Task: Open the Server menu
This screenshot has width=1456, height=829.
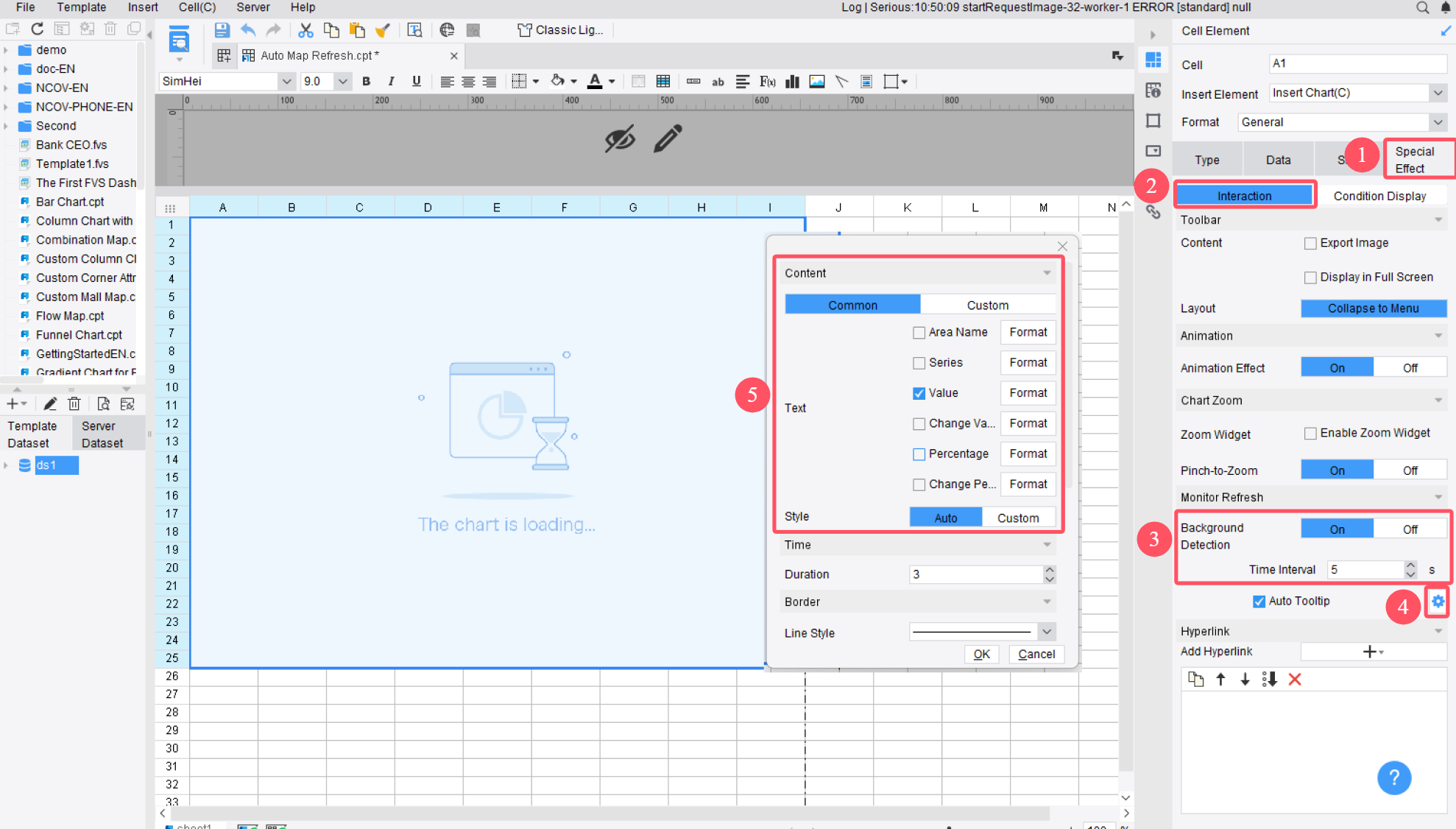Action: (252, 7)
